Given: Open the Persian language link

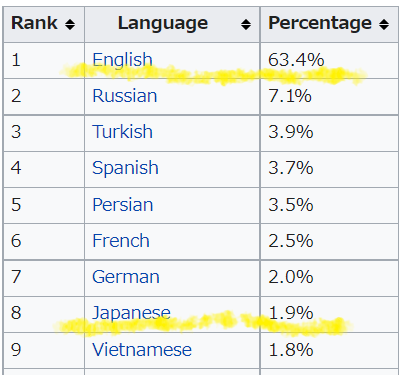Looking at the screenshot, I should (x=123, y=205).
